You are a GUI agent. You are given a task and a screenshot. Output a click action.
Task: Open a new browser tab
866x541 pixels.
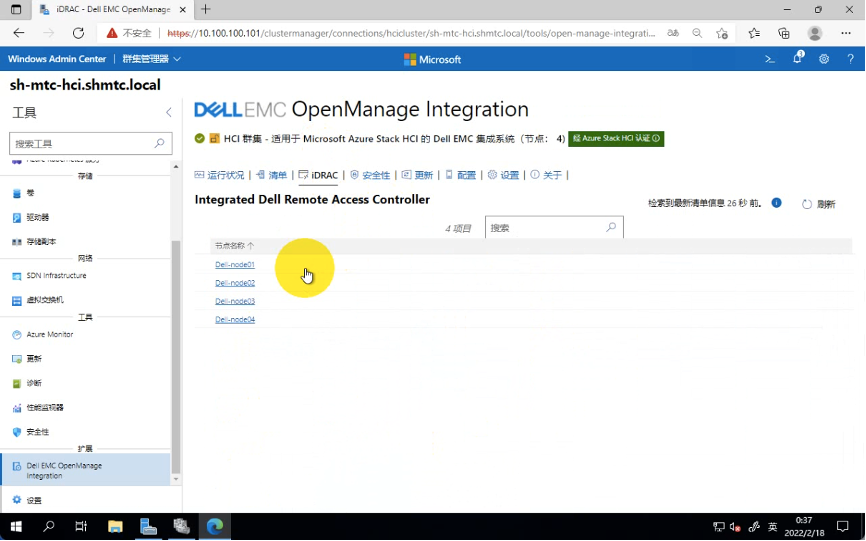pyautogui.click(x=205, y=9)
